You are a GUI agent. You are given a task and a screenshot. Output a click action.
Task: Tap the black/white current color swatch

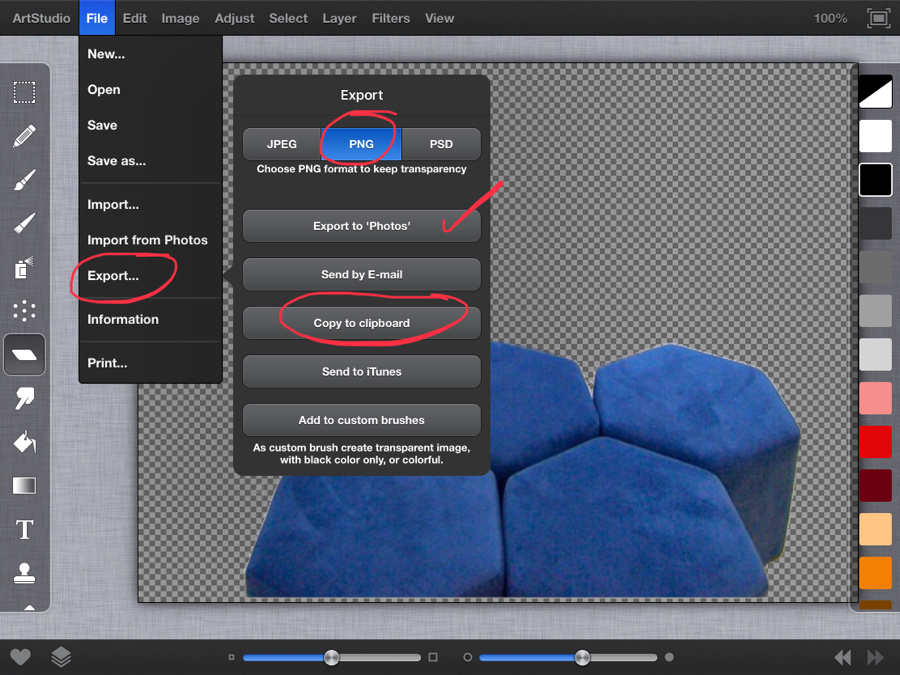pyautogui.click(x=875, y=92)
